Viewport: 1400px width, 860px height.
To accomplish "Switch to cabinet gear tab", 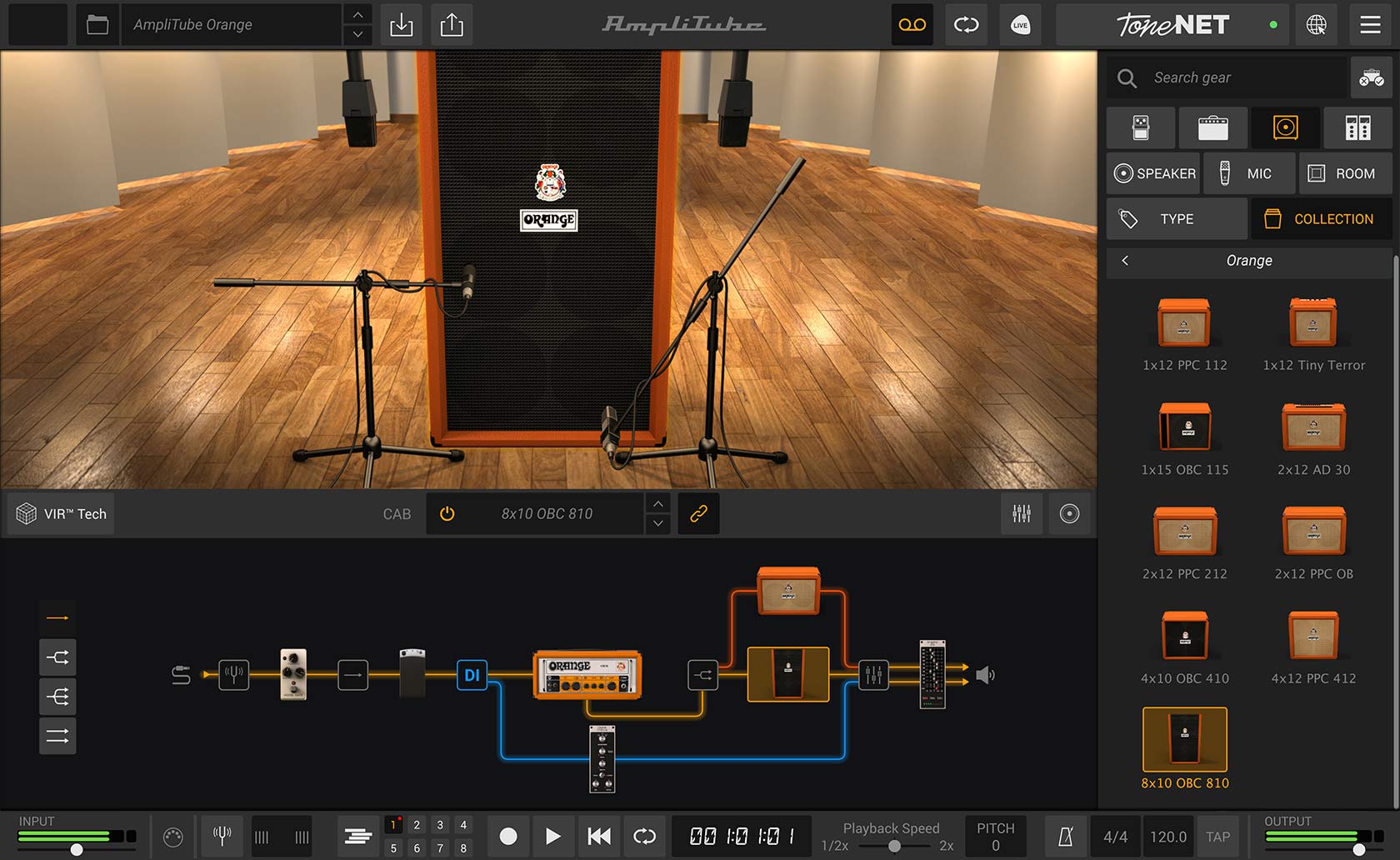I will tap(1285, 127).
